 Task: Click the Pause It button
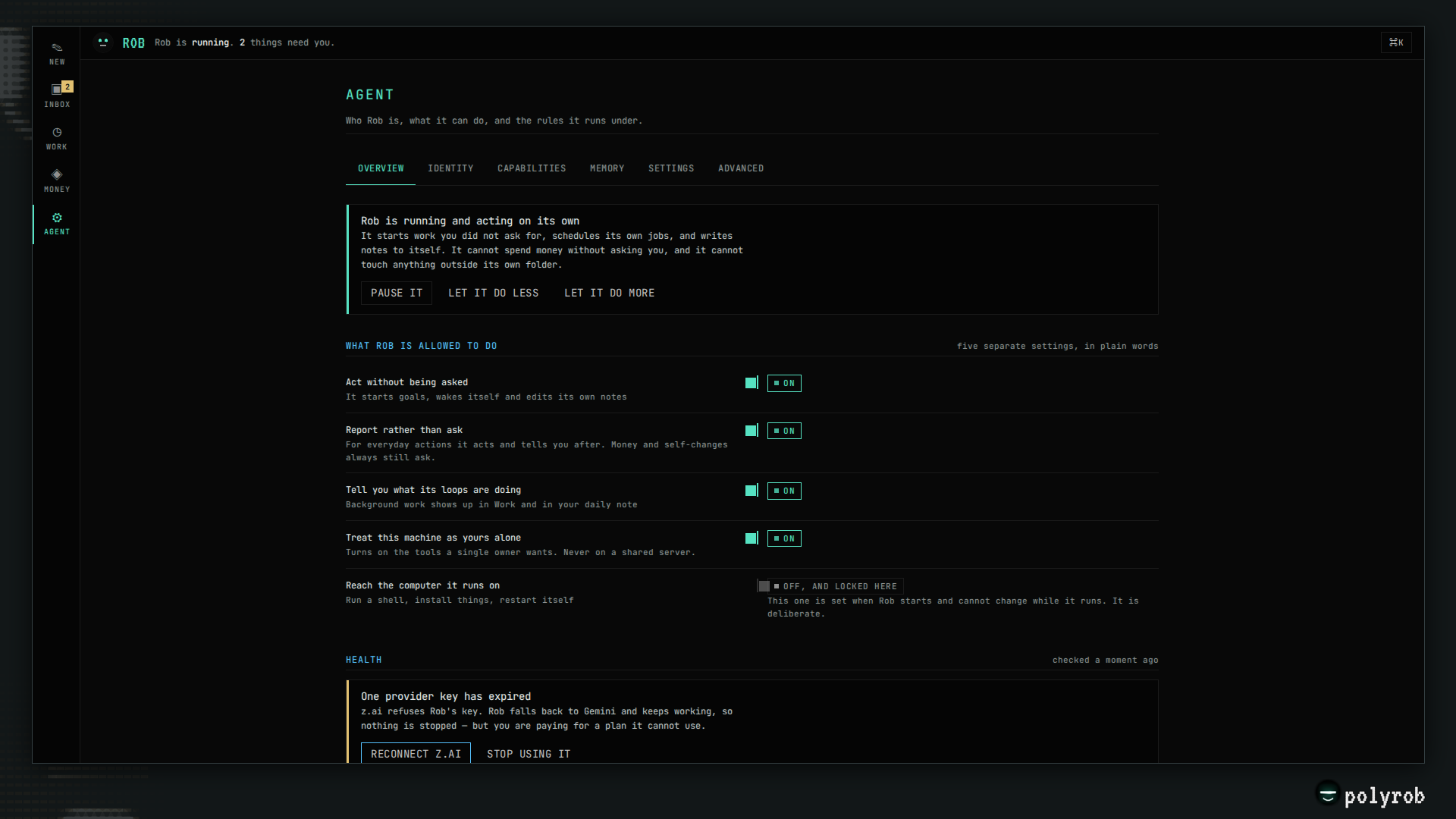[x=397, y=293]
